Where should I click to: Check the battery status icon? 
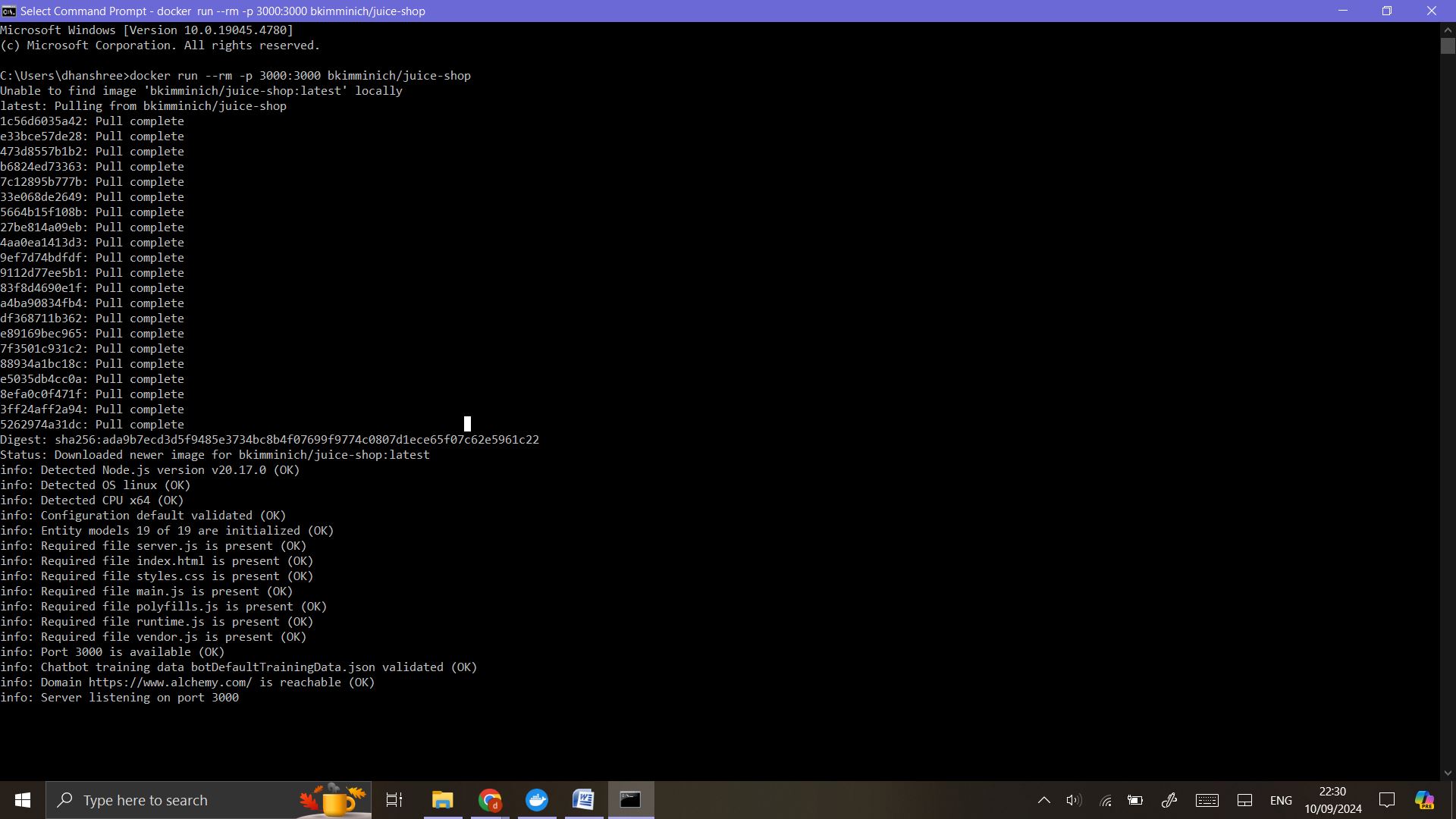pos(1135,800)
